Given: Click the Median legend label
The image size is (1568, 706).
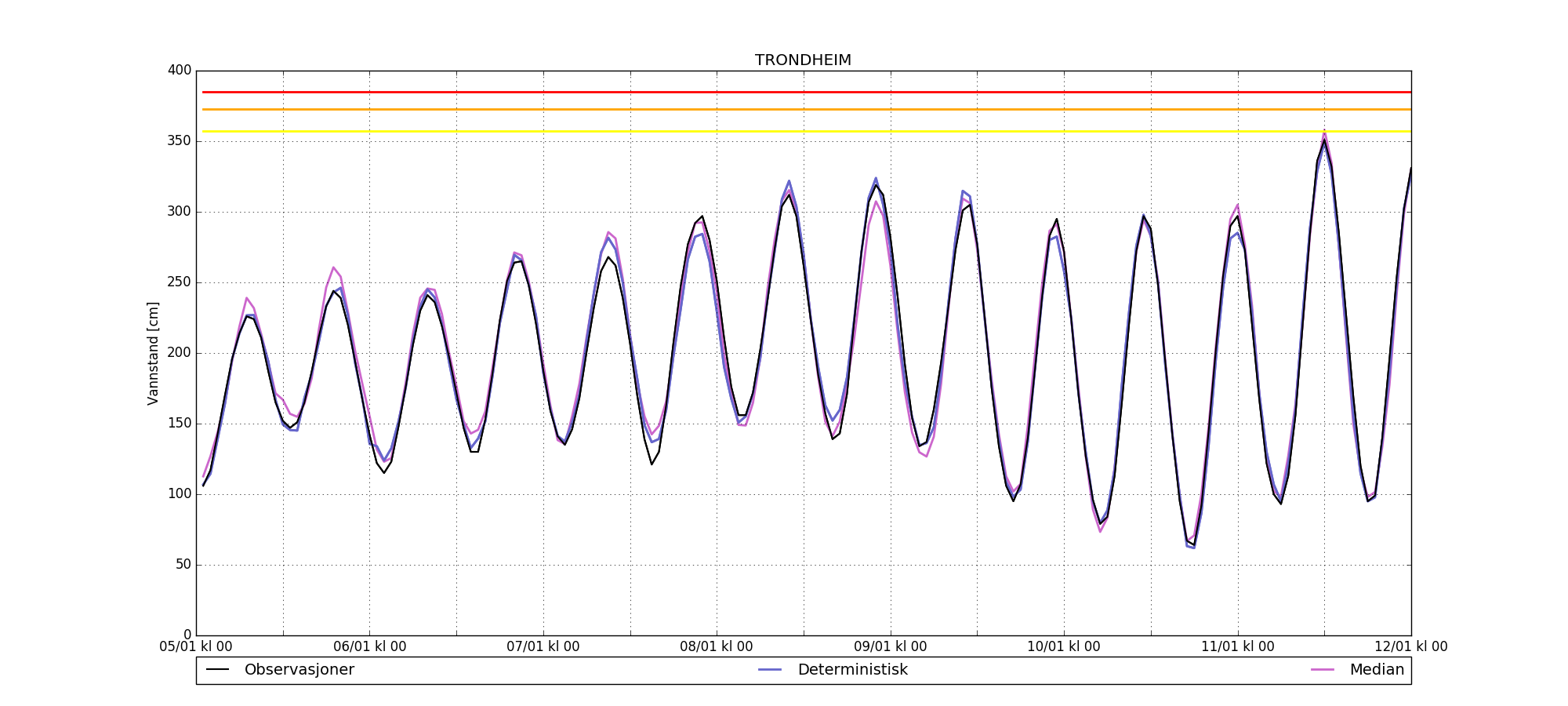Looking at the screenshot, I should point(1376,670).
